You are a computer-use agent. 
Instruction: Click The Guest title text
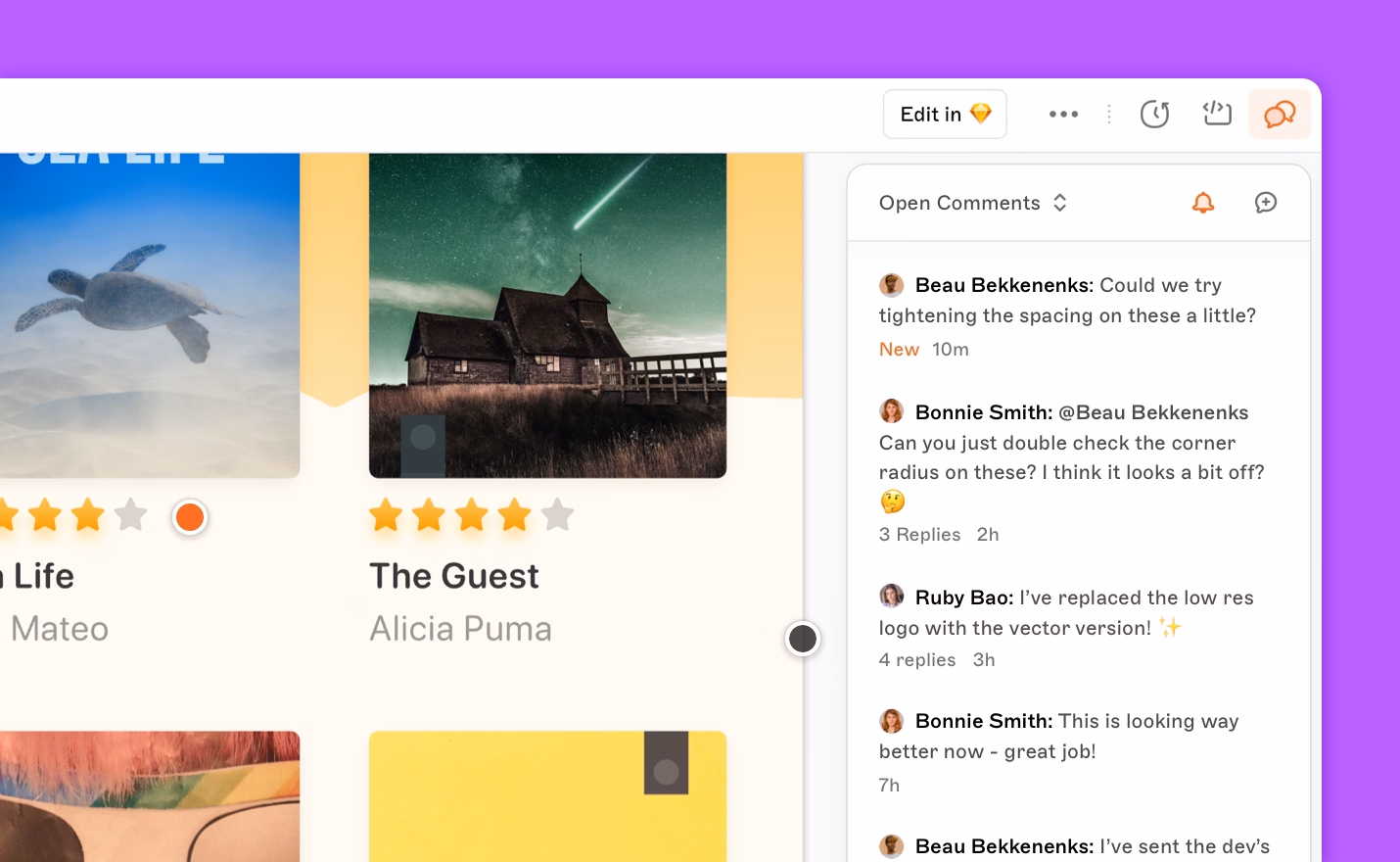click(454, 576)
